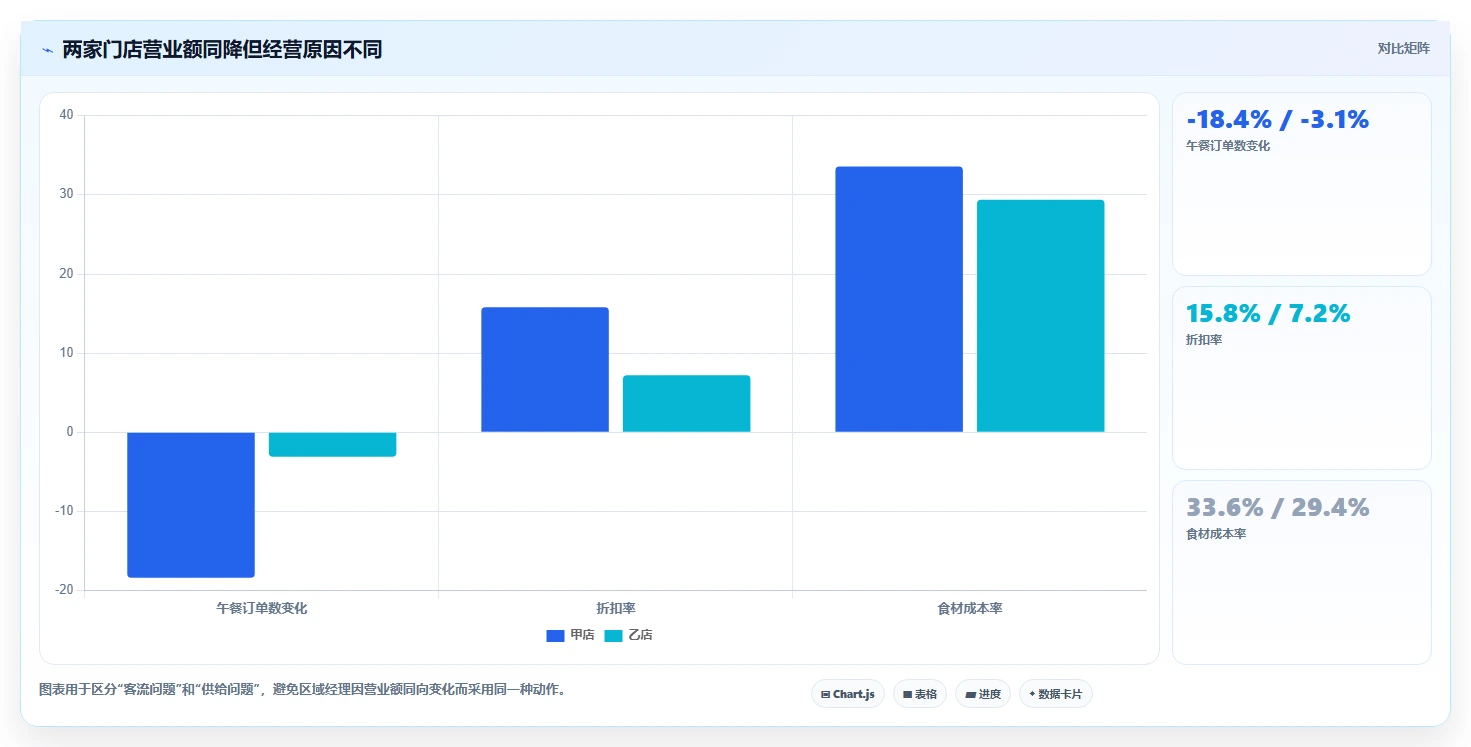Click the 乙店 bar for 午餐订单数变化
The width and height of the screenshot is (1471, 747).
coord(333,444)
